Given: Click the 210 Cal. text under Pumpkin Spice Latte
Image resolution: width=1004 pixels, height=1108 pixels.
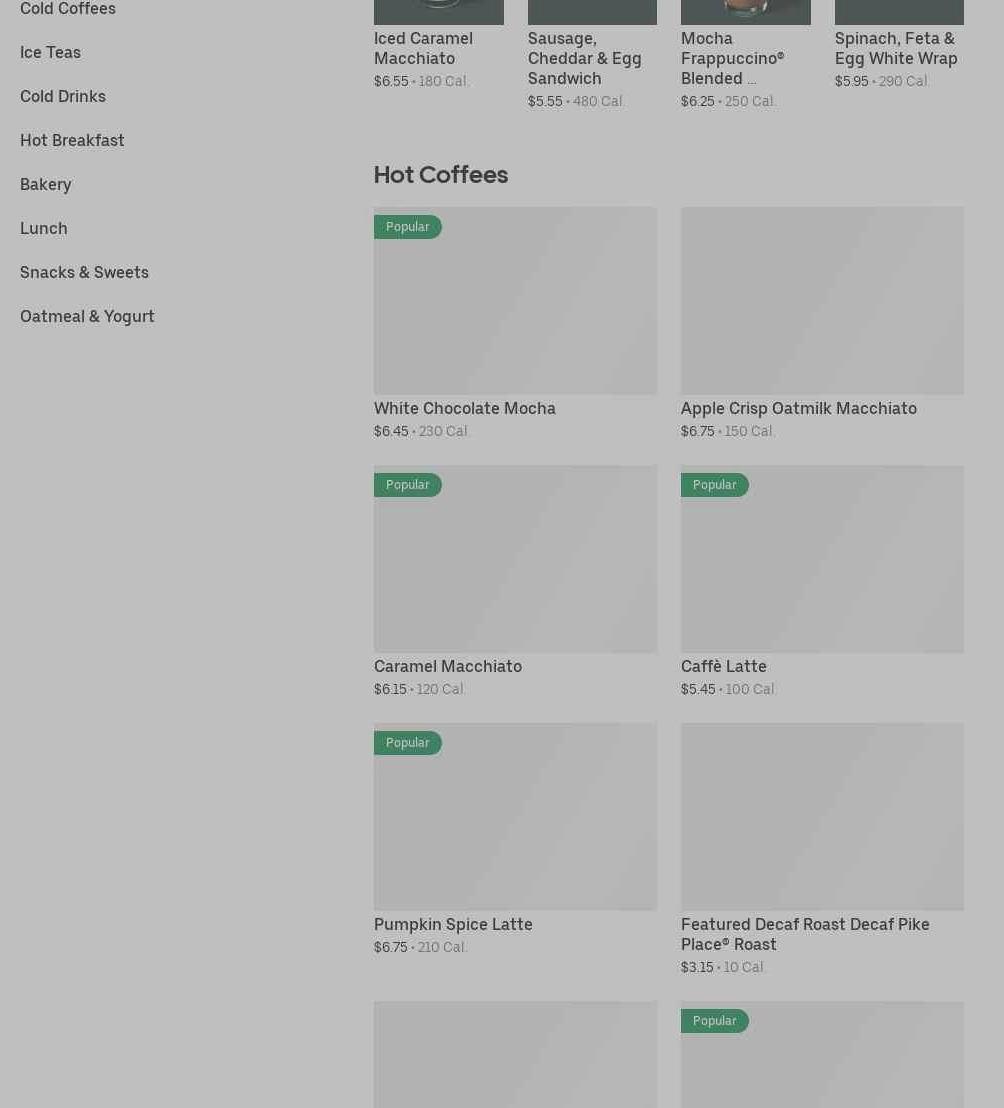Looking at the screenshot, I should [442, 947].
